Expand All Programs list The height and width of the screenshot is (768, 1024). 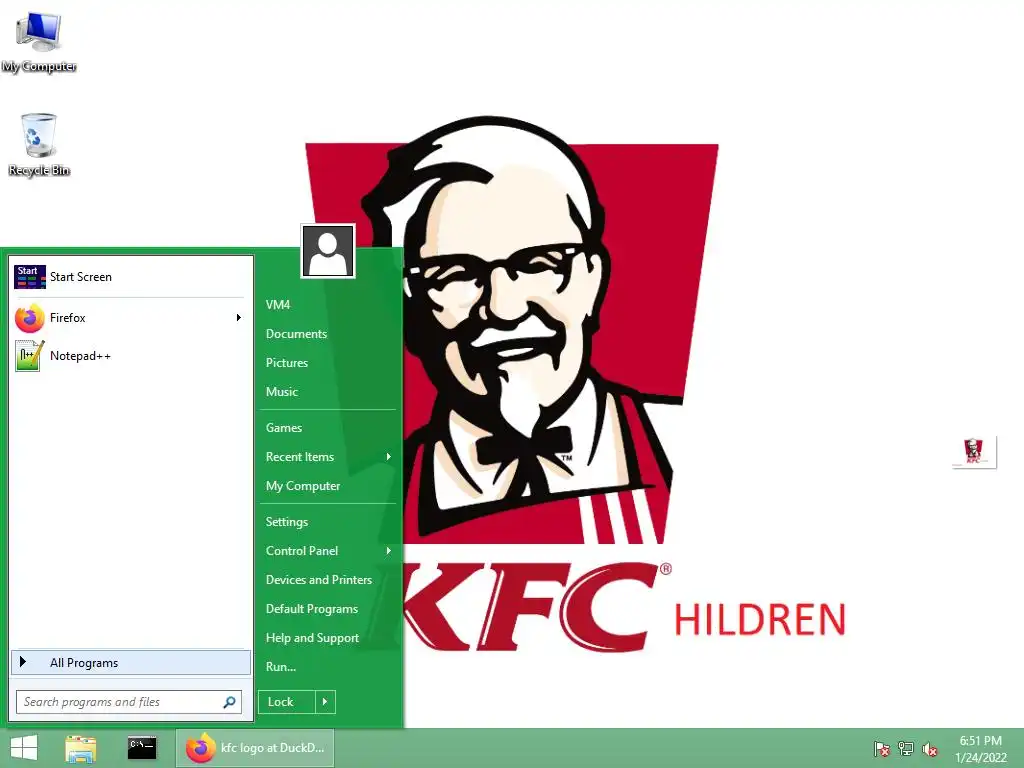(x=131, y=663)
